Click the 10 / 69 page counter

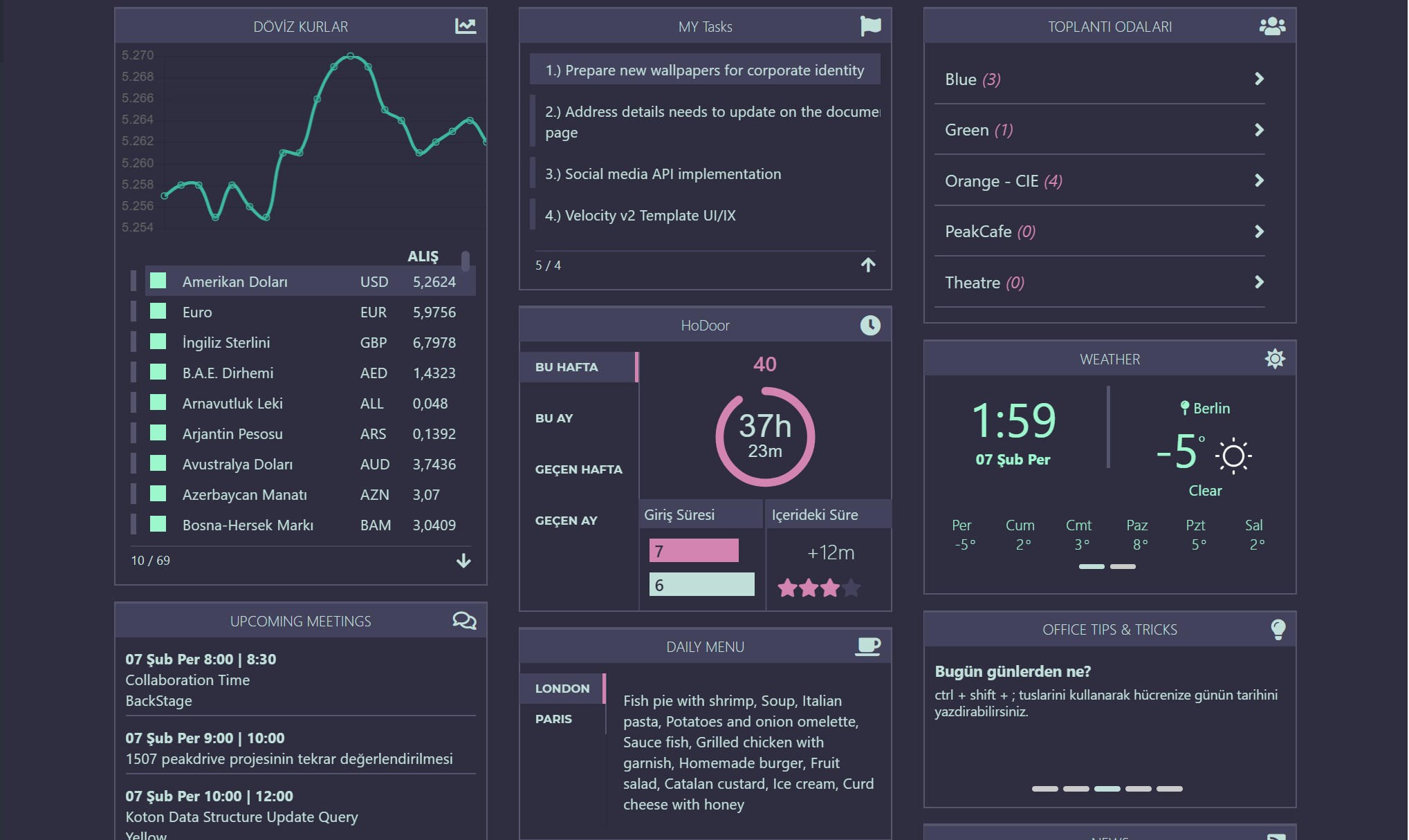click(x=150, y=561)
